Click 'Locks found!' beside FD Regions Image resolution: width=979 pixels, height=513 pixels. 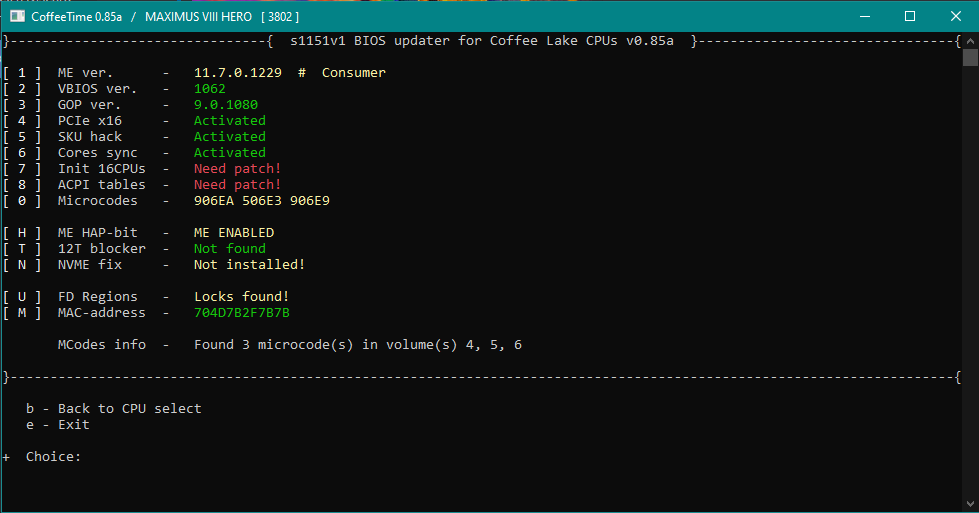(x=241, y=296)
